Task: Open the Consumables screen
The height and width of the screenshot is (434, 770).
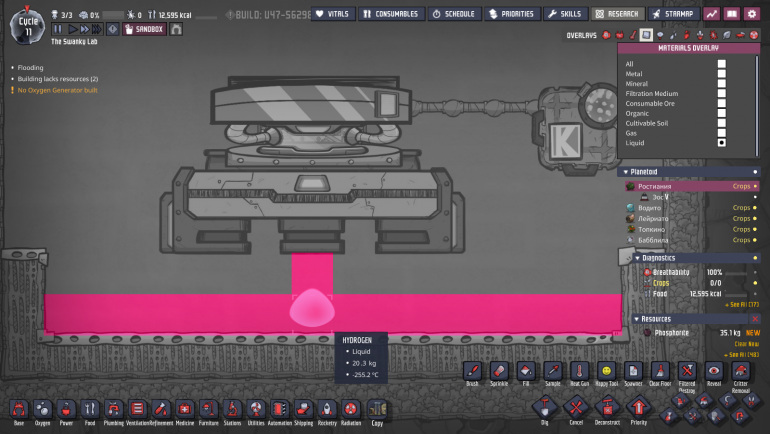Action: pos(391,14)
